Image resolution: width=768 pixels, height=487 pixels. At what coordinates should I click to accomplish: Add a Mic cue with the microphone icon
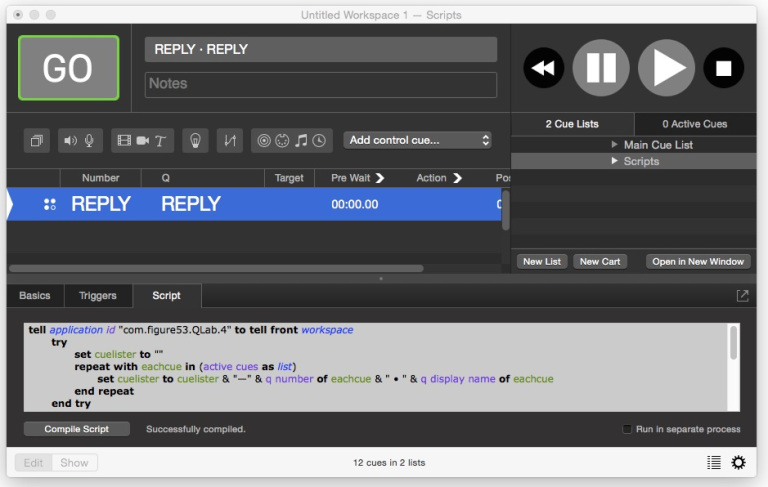click(x=89, y=141)
